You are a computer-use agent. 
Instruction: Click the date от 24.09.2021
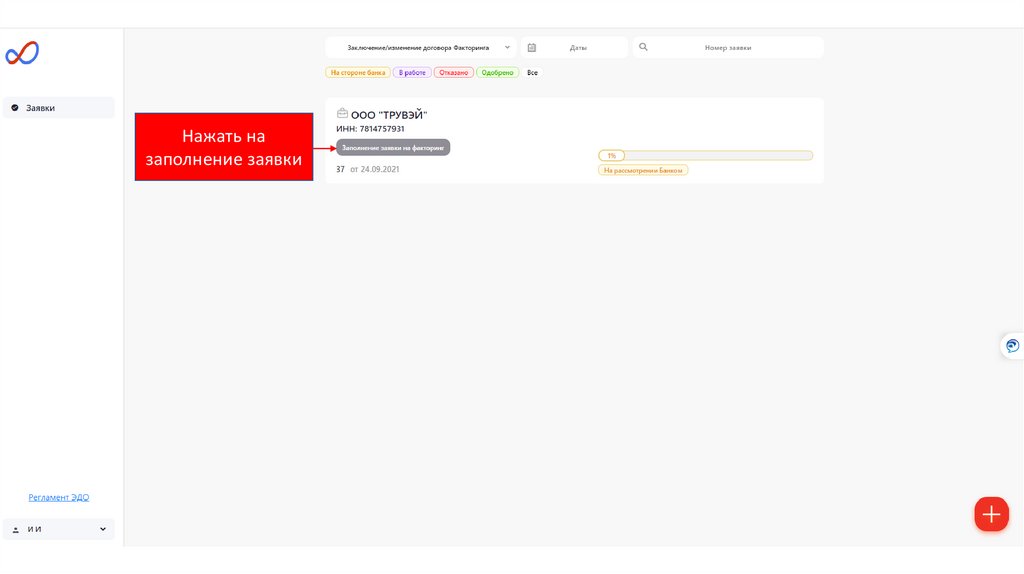(x=375, y=169)
